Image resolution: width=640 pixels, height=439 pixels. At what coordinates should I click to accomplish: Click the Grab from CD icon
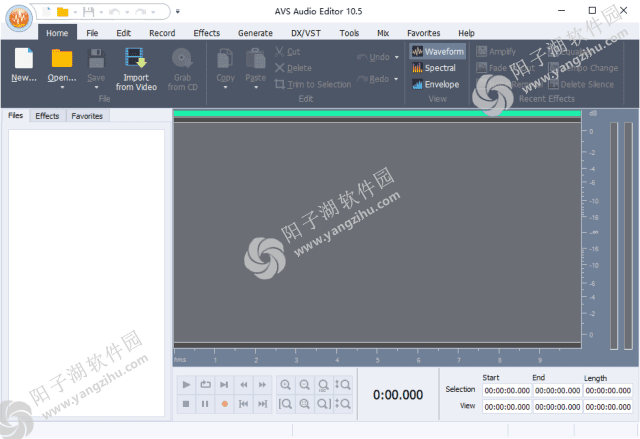(182, 58)
